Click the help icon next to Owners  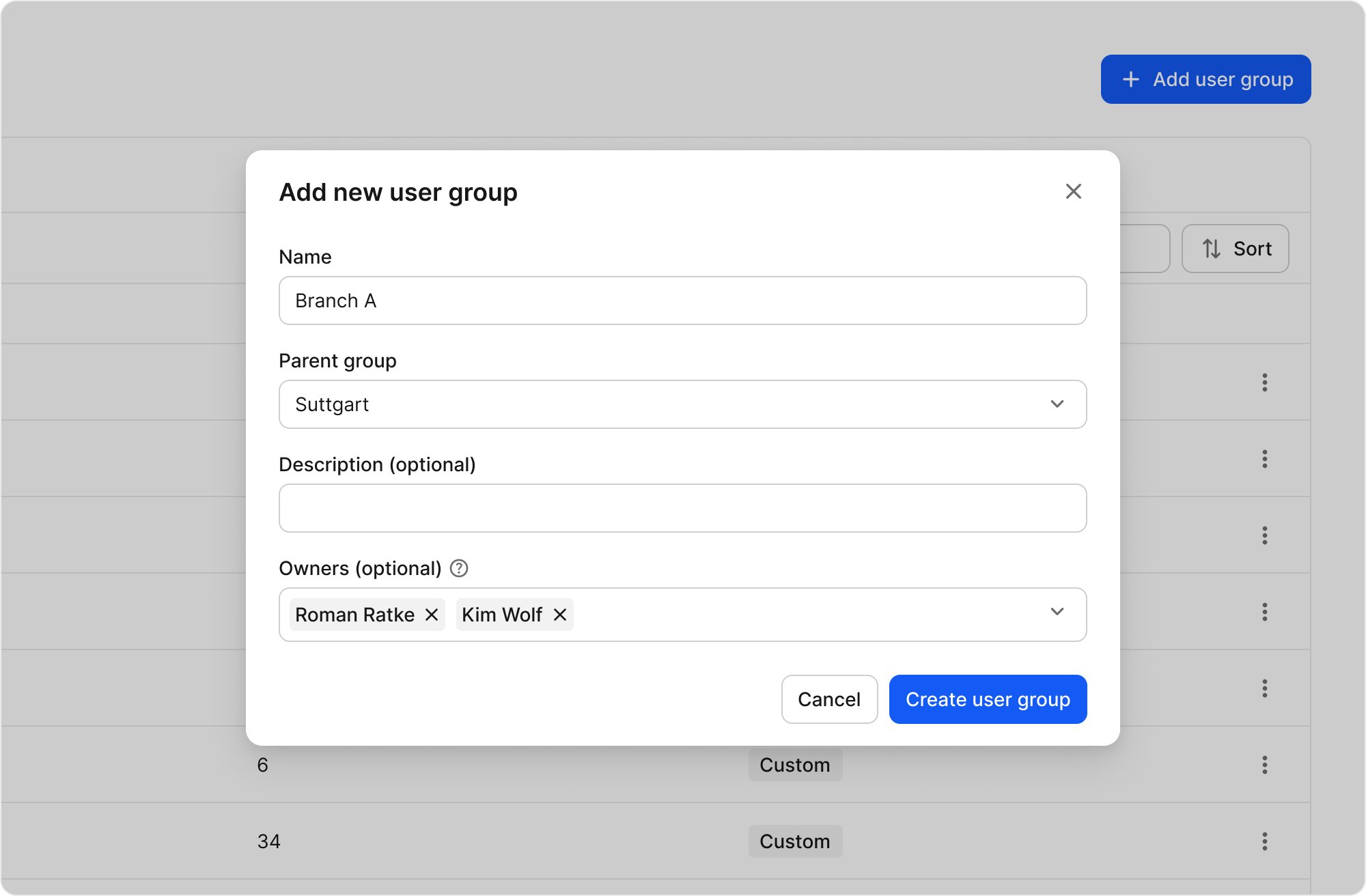(x=460, y=568)
